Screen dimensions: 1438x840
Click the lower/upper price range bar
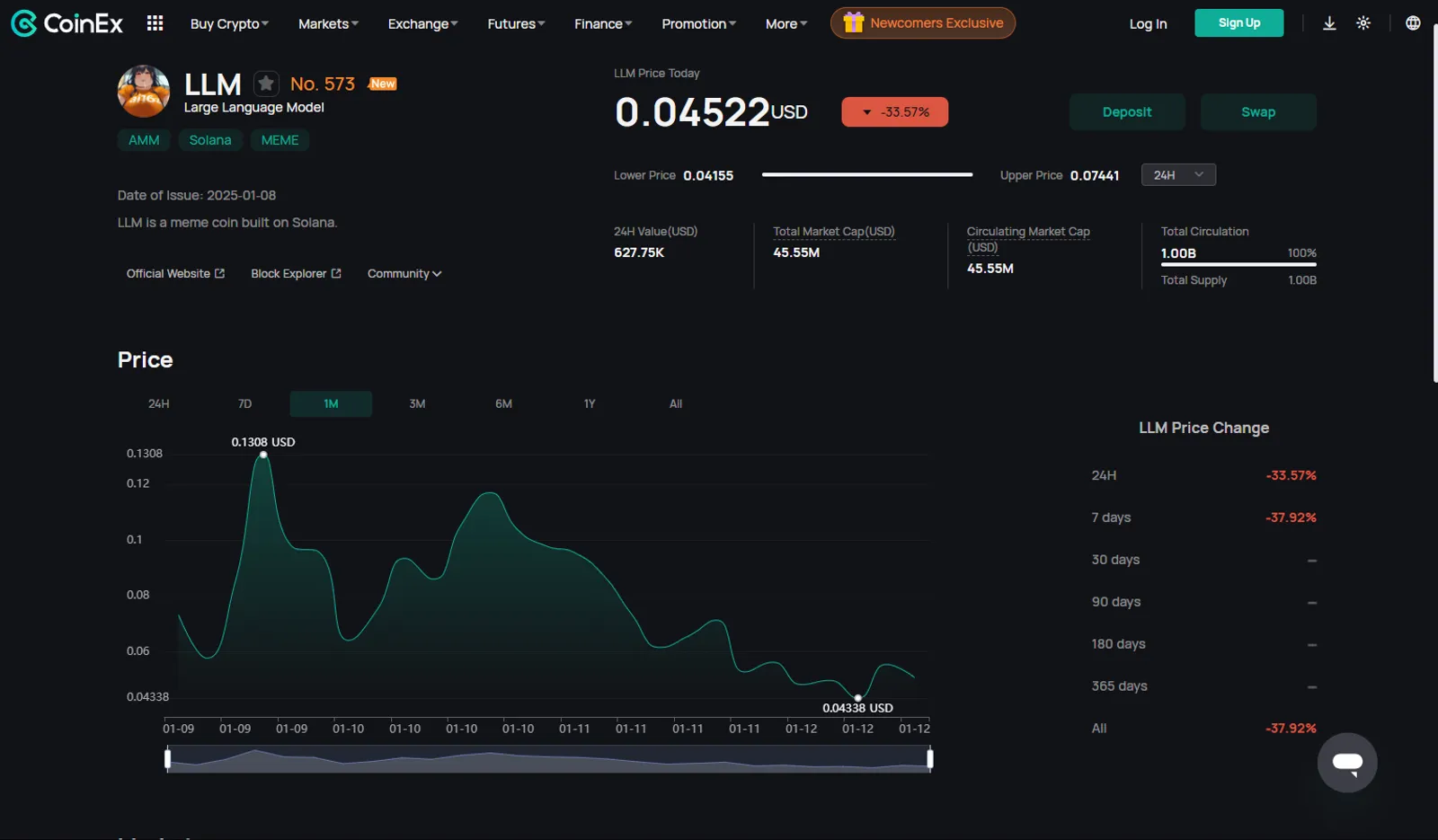click(x=867, y=174)
